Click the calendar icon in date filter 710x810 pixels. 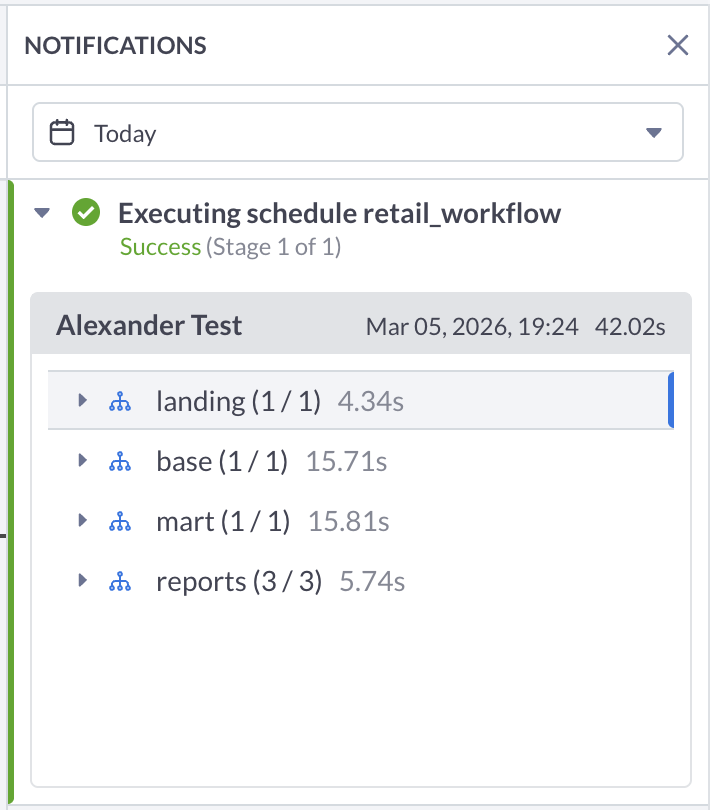tap(63, 133)
